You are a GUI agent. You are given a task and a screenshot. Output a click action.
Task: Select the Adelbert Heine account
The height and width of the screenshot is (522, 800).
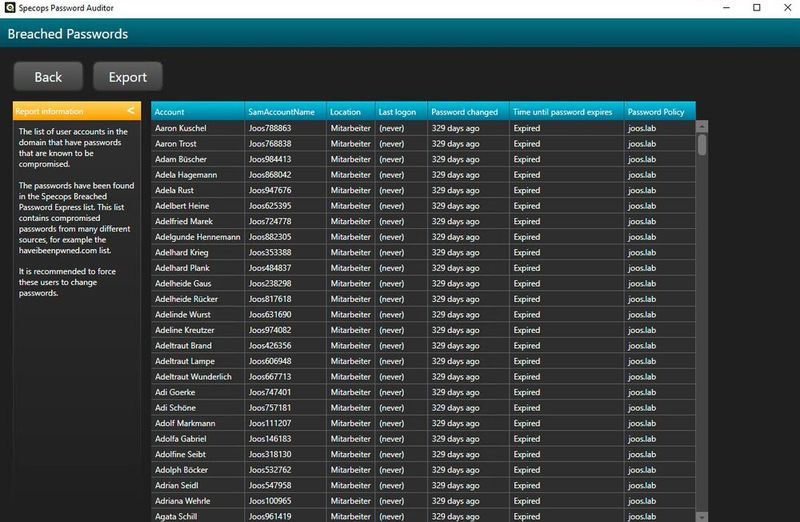coord(182,206)
